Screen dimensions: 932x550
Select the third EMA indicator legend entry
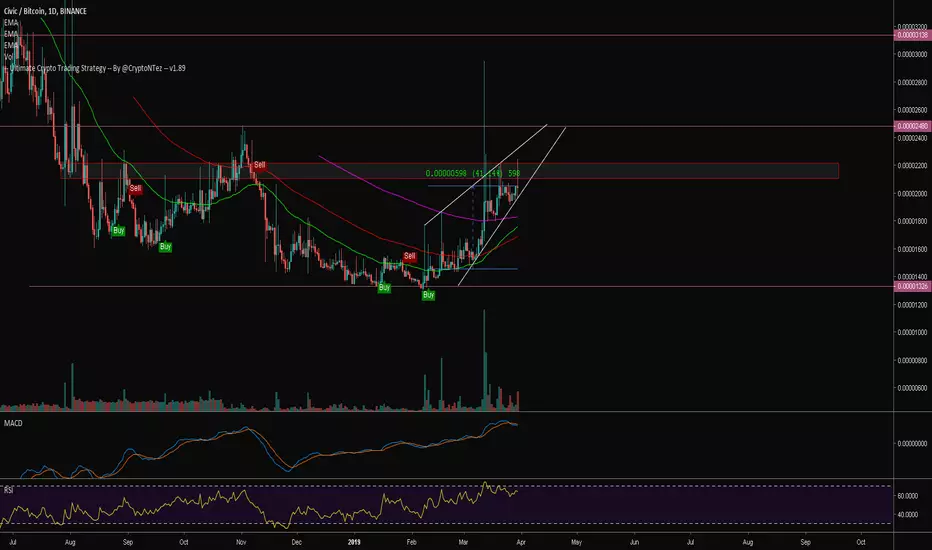(x=11, y=45)
